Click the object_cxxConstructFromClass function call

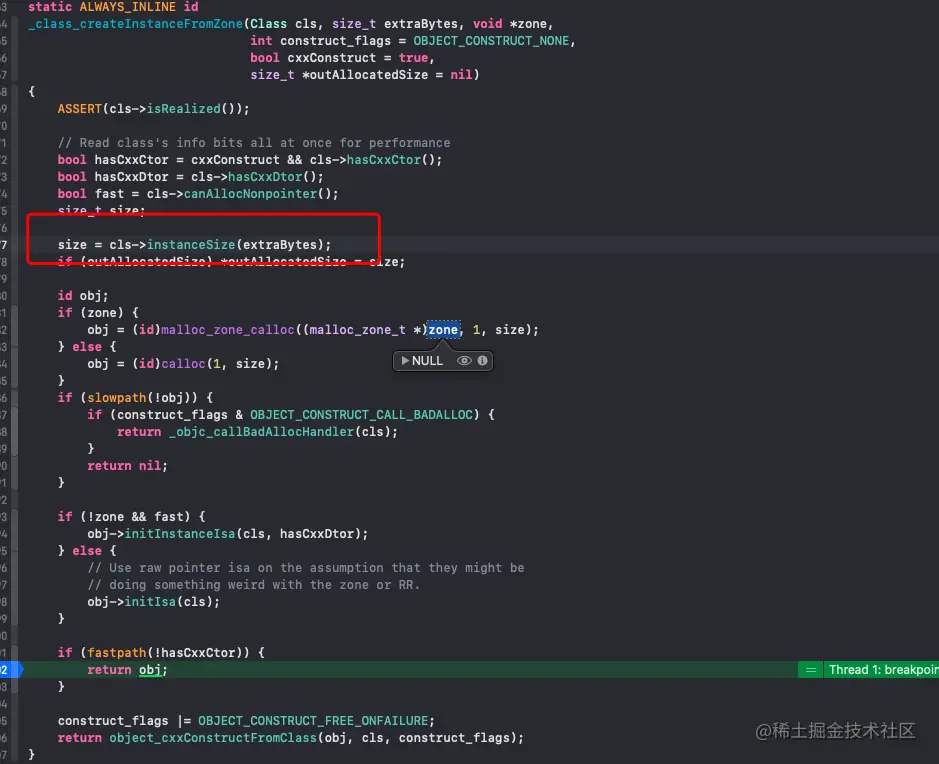pos(213,738)
